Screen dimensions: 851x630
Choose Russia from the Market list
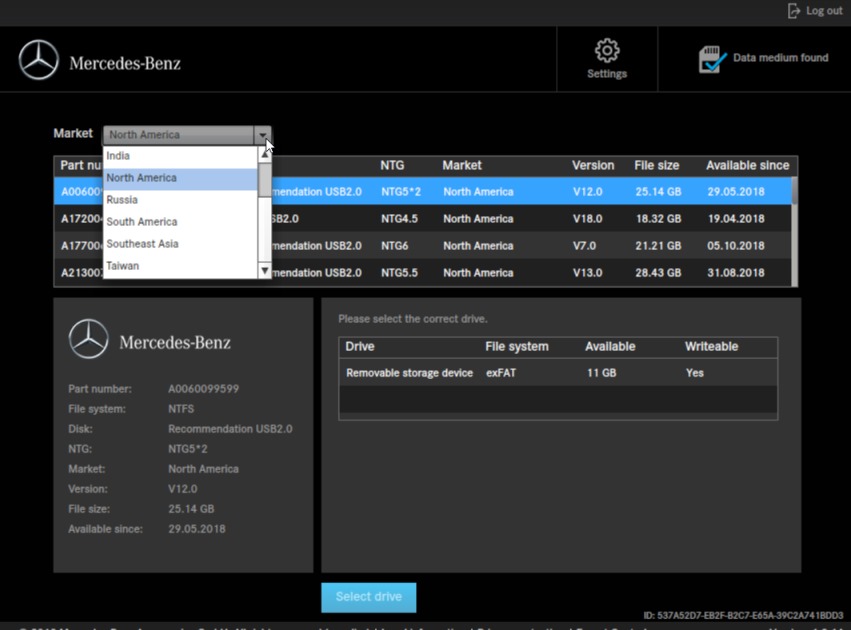(x=180, y=200)
